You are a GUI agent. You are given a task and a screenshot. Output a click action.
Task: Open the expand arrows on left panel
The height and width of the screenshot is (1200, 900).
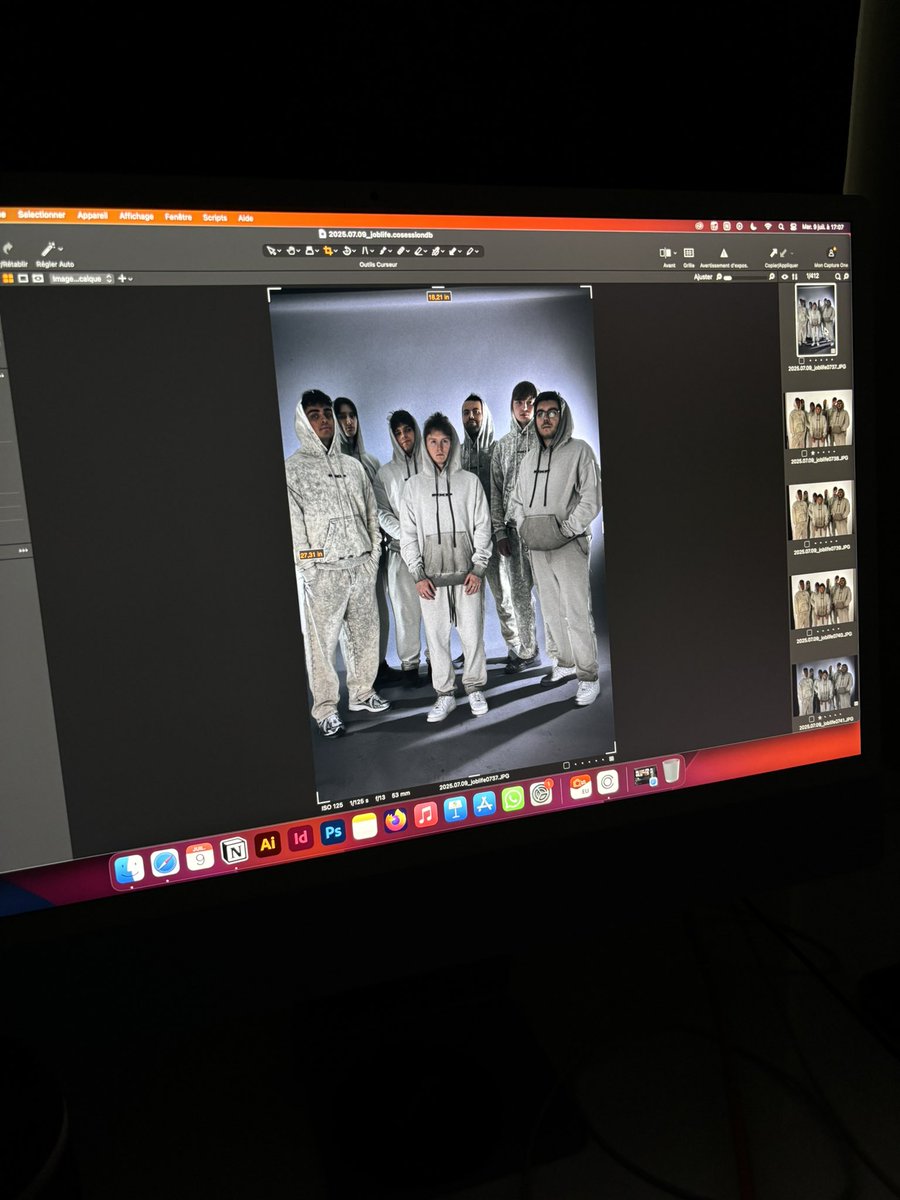24,550
